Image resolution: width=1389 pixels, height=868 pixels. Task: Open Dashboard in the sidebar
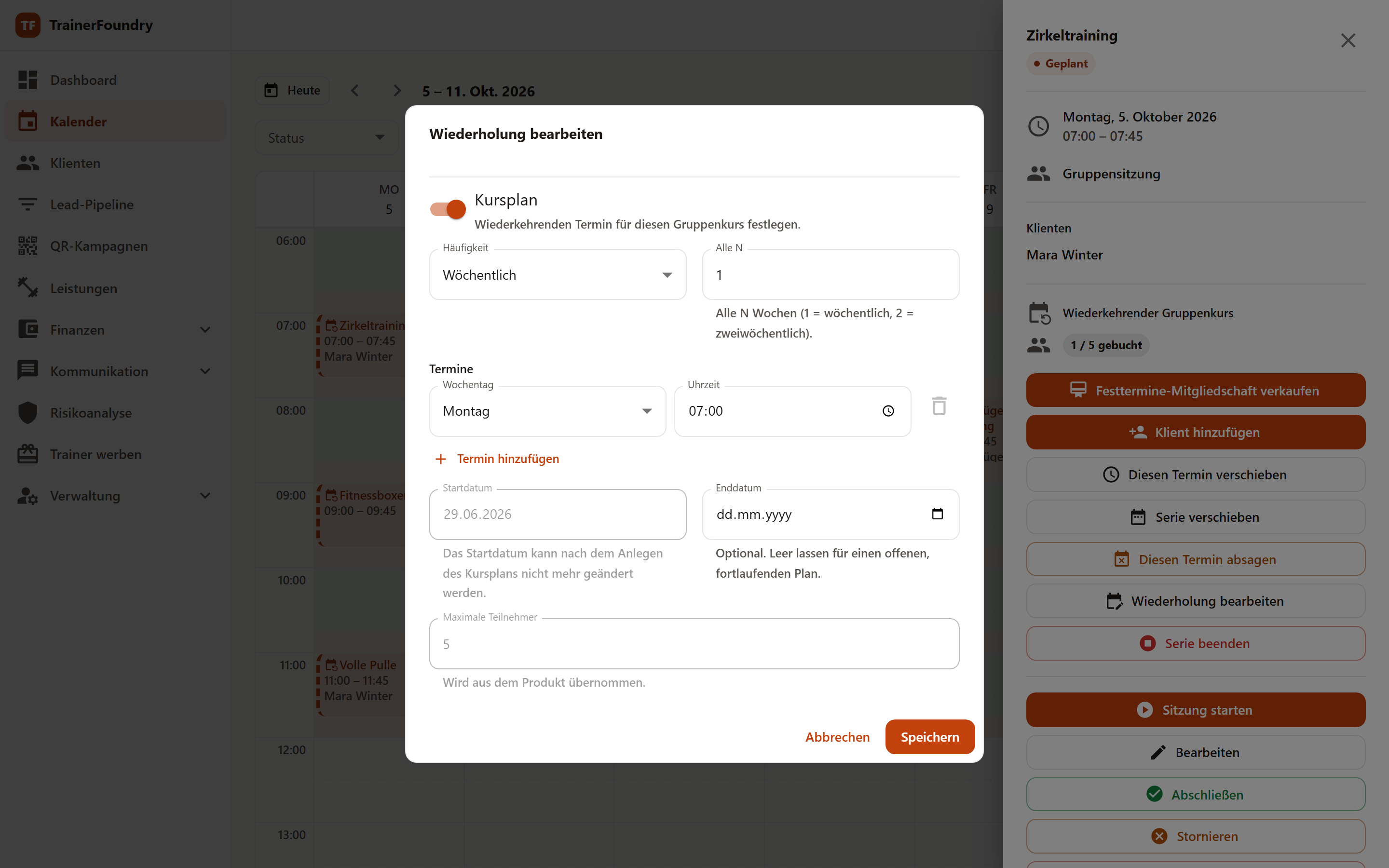click(x=115, y=80)
